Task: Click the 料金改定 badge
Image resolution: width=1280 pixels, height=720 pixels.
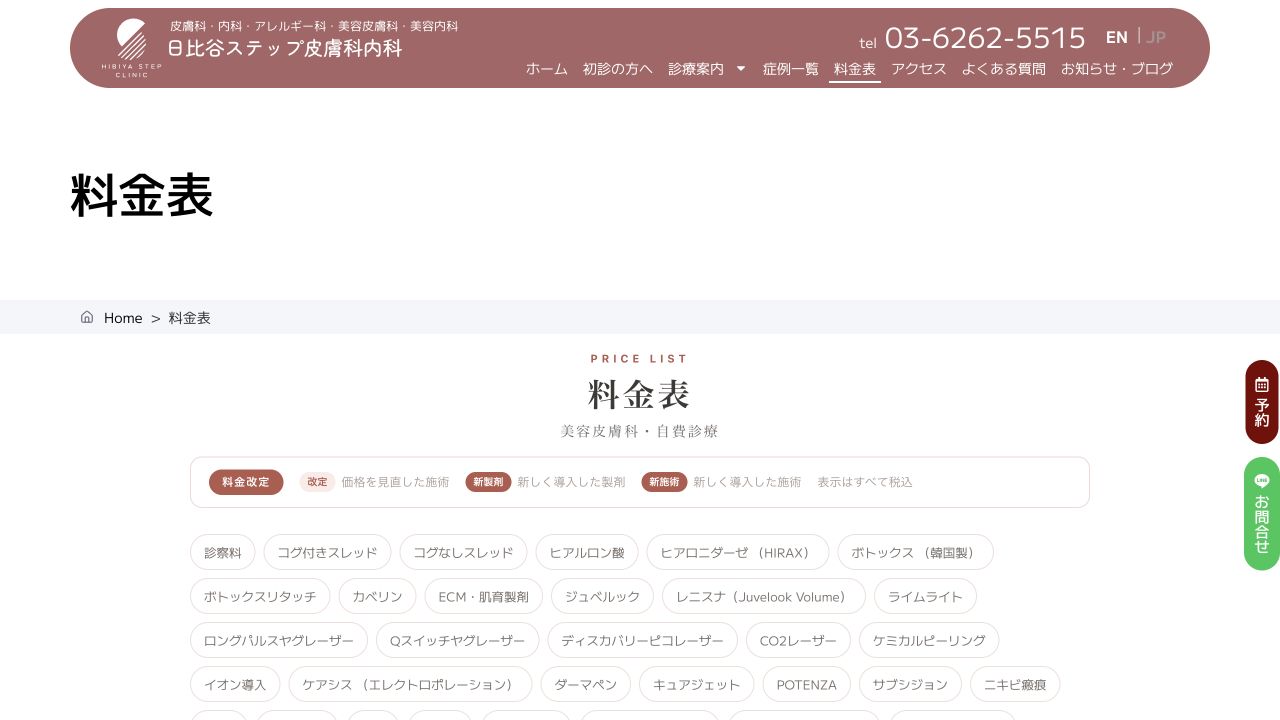Action: point(246,482)
